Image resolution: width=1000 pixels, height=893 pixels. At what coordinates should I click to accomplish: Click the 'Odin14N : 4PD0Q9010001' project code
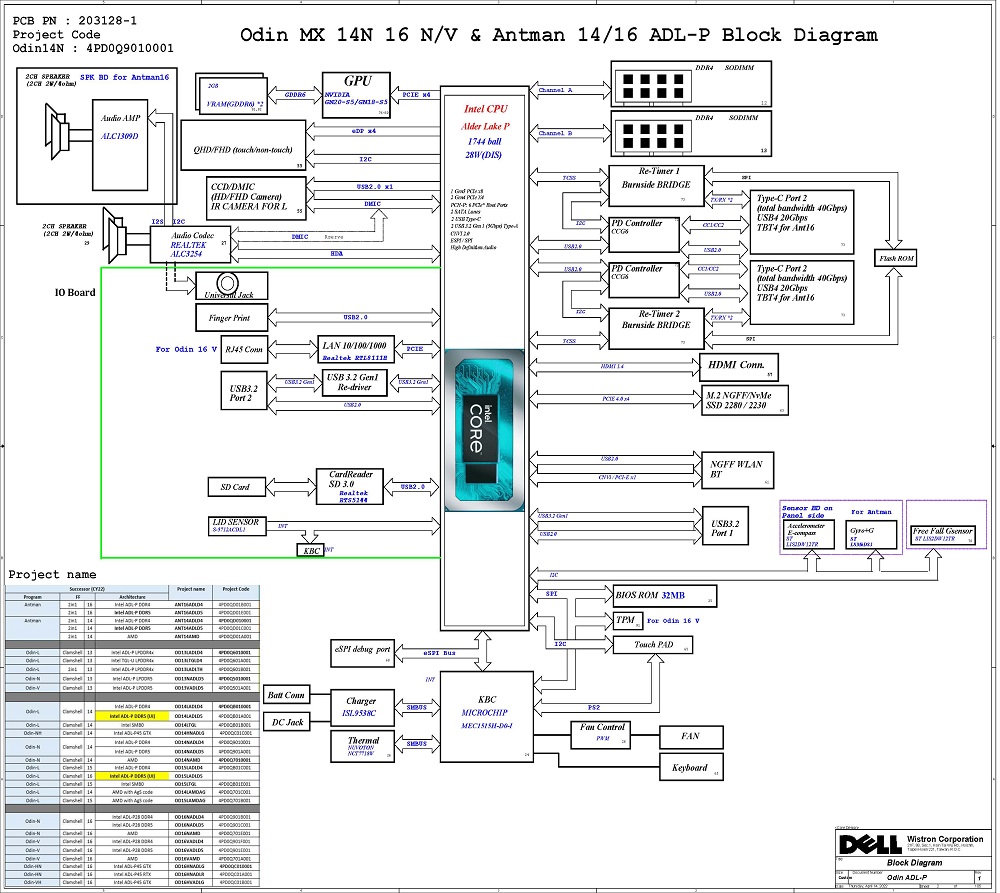click(x=92, y=48)
